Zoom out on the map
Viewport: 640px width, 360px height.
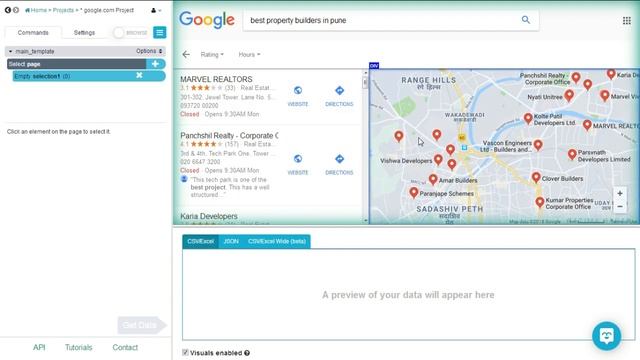620,207
